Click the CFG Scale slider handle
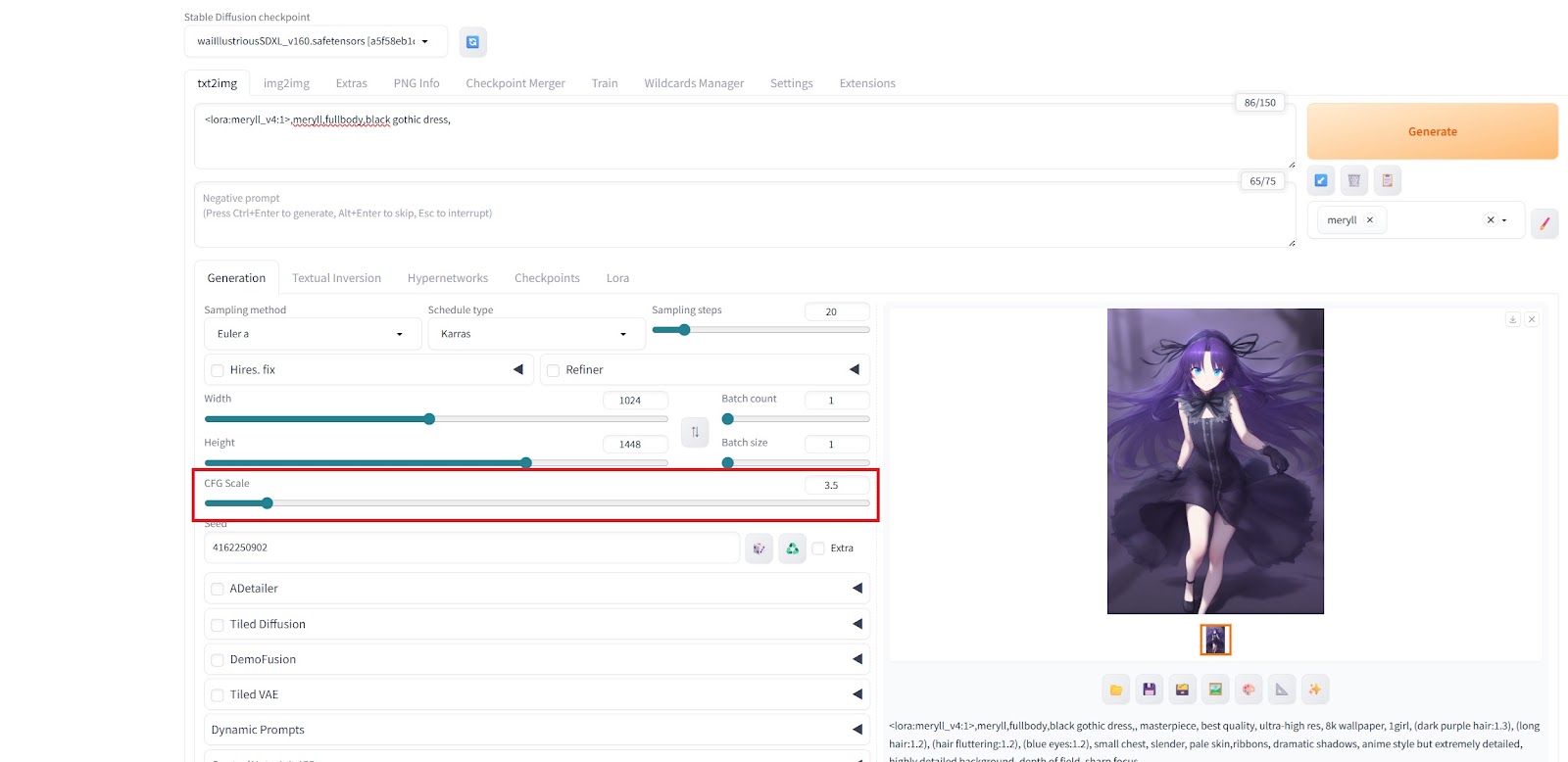The image size is (1568, 762). coord(267,503)
